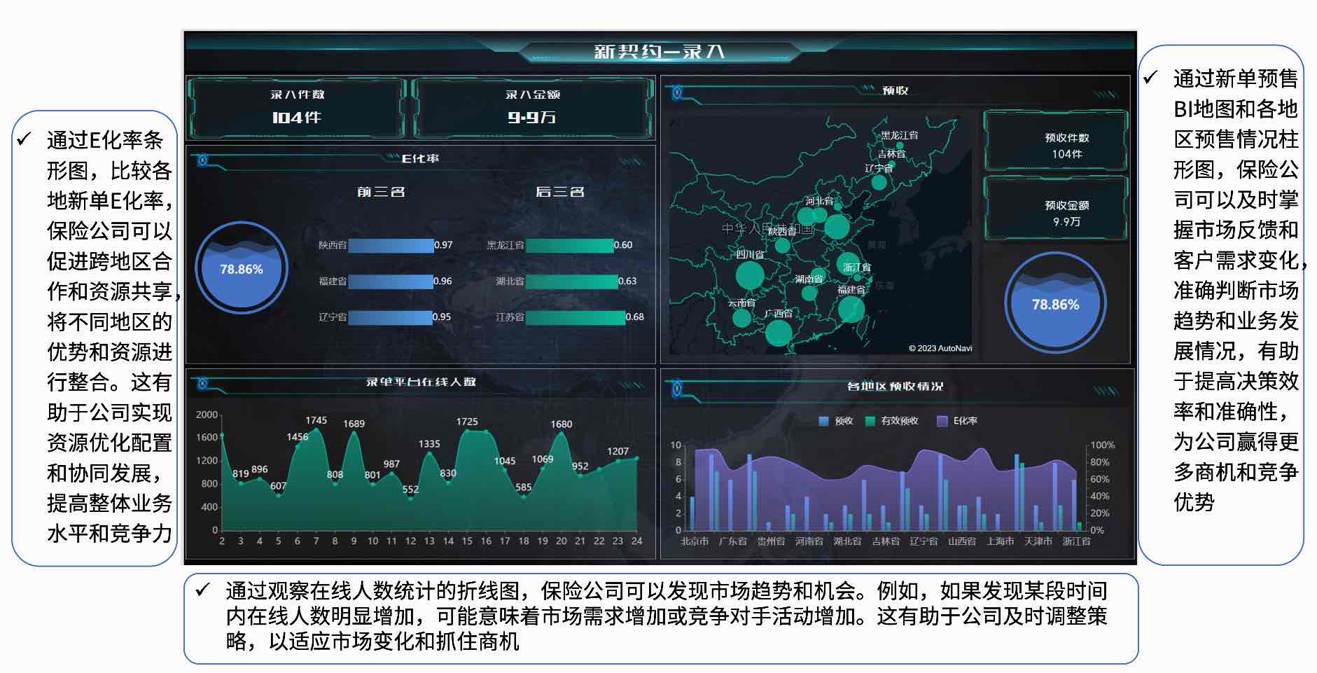Click the 1207 data point near the end
The image size is (1317, 673).
(618, 461)
